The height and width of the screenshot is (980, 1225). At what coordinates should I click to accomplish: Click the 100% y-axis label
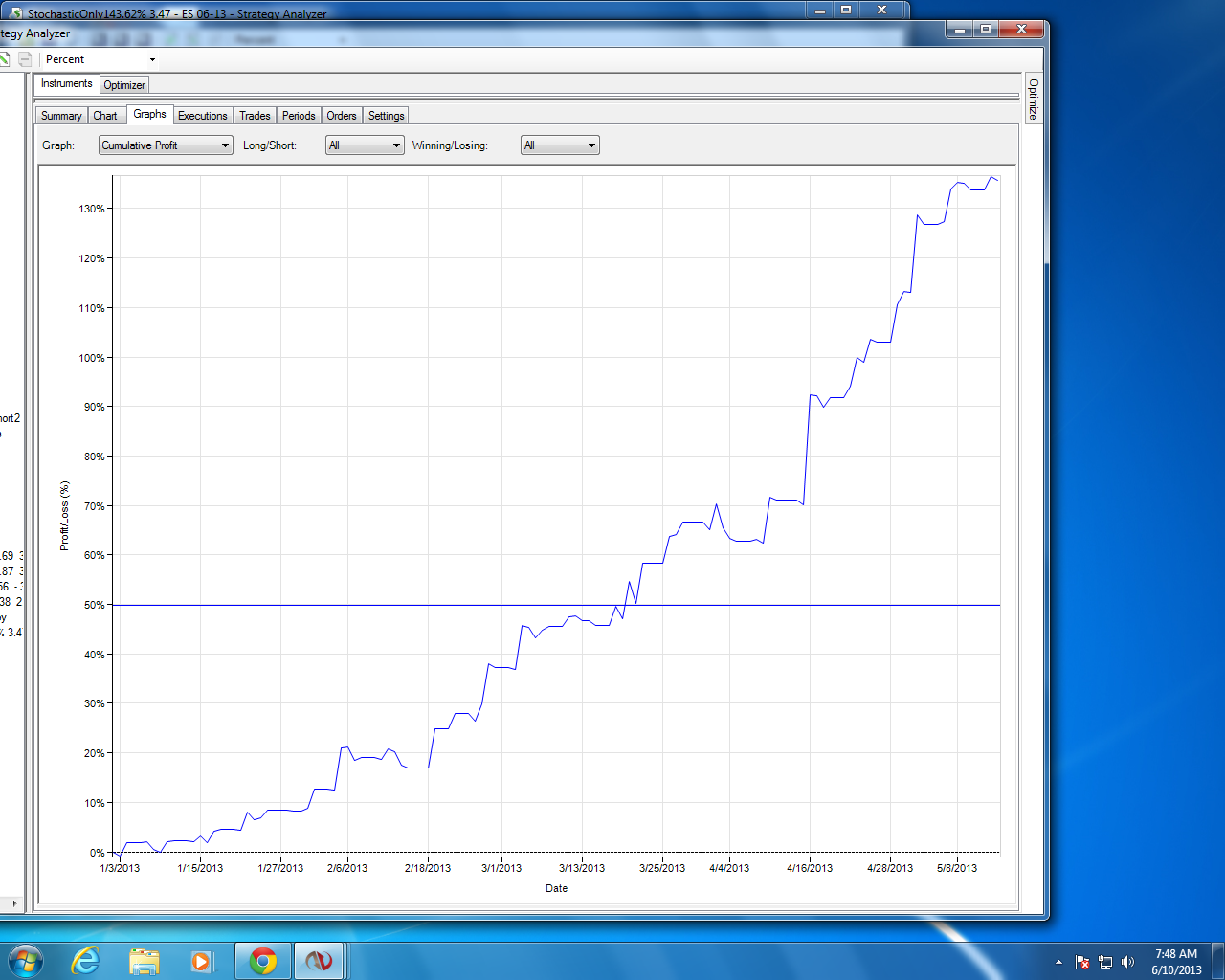tap(92, 358)
